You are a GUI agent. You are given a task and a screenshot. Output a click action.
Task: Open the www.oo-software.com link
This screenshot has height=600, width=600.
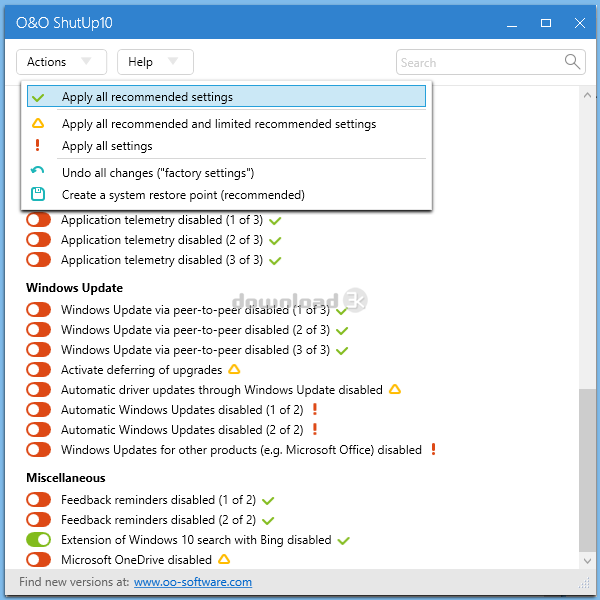pos(192,582)
